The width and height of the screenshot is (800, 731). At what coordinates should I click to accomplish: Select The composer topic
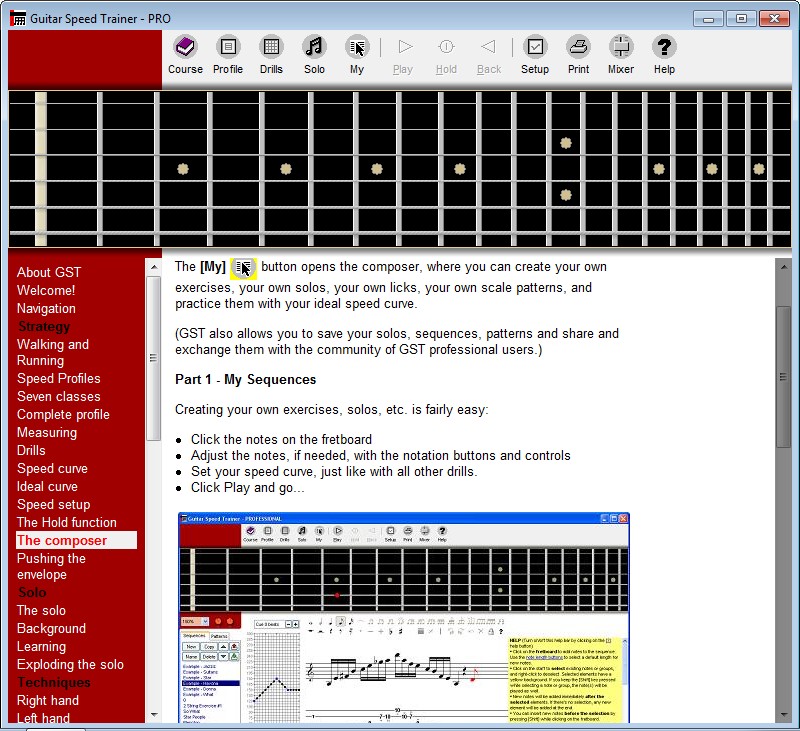pos(77,540)
